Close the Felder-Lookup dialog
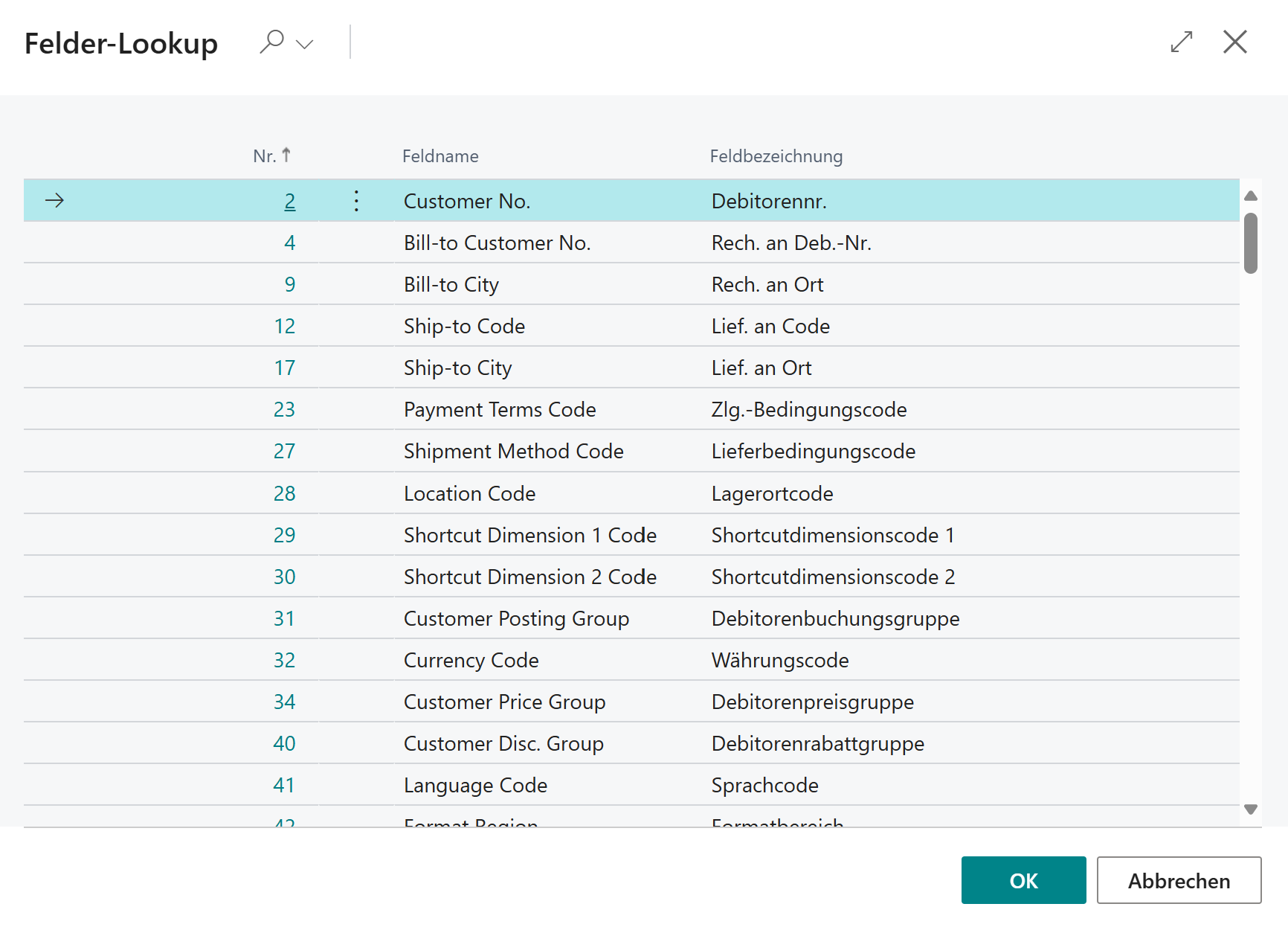 (x=1234, y=42)
